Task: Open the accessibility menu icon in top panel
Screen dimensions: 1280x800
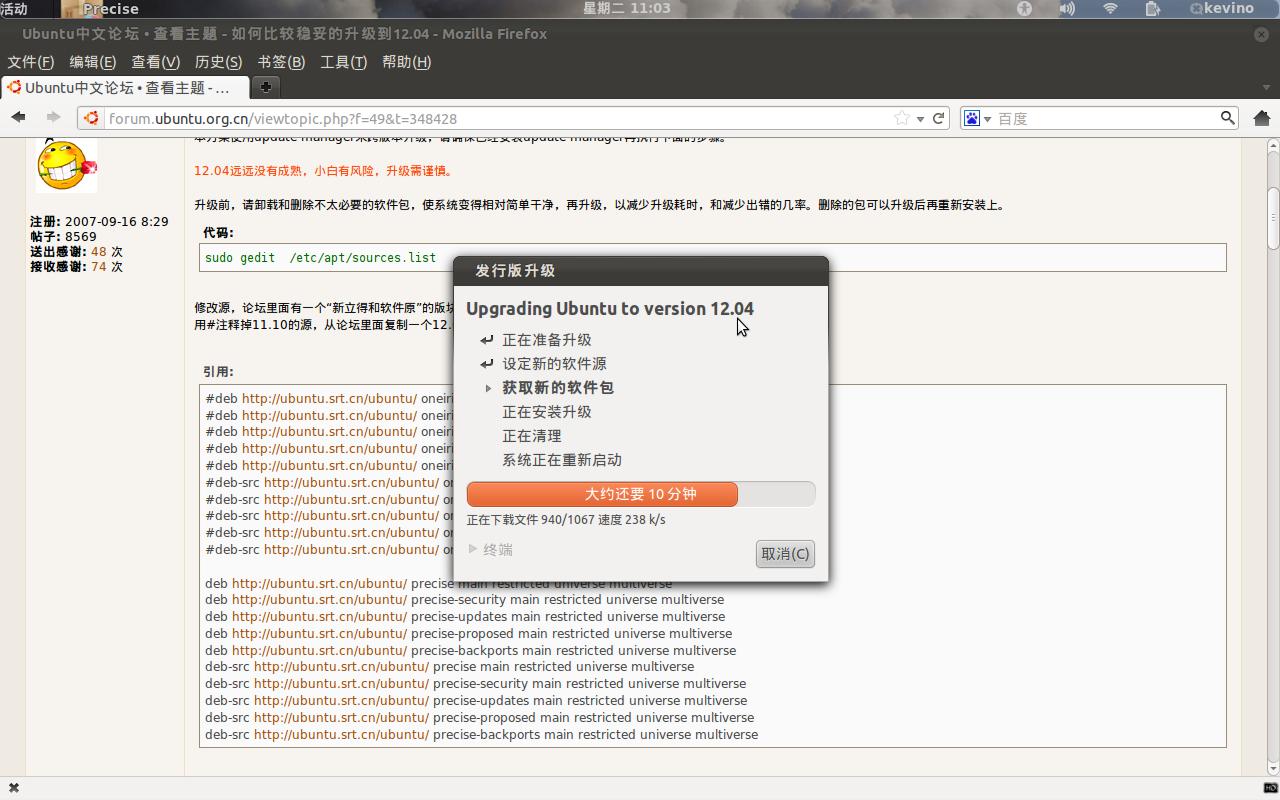Action: click(1024, 8)
